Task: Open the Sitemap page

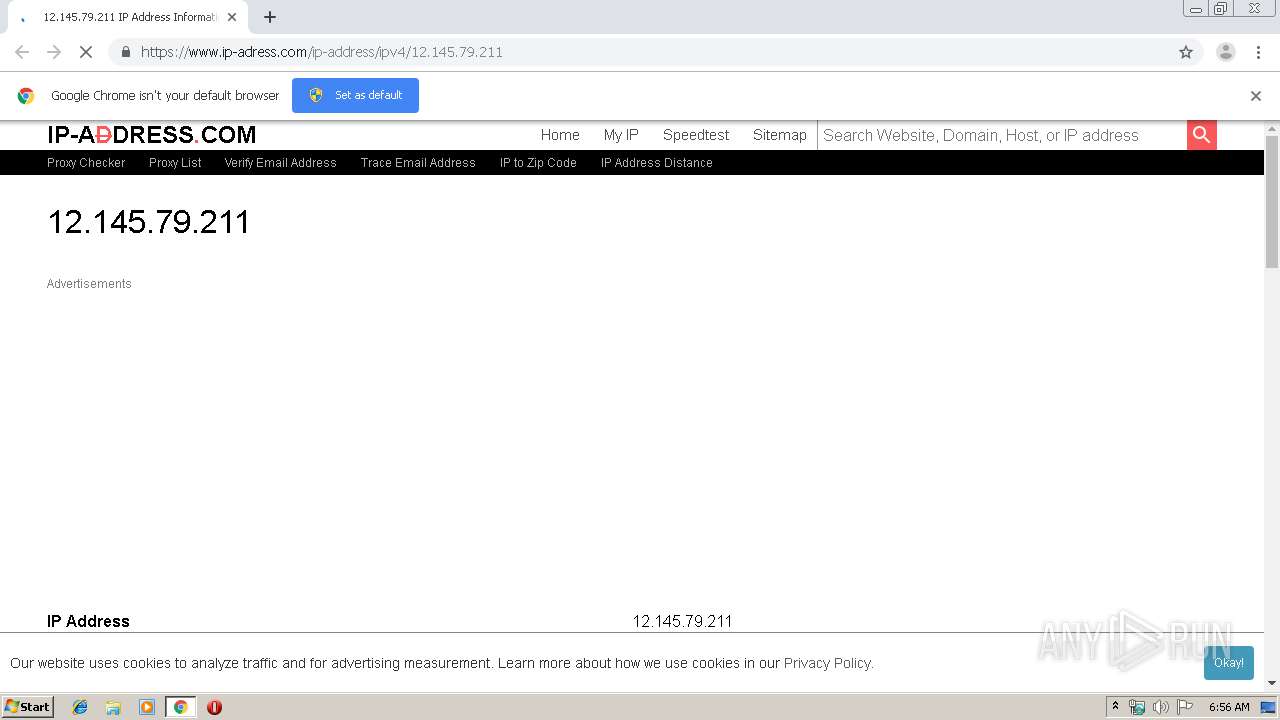Action: pos(779,135)
